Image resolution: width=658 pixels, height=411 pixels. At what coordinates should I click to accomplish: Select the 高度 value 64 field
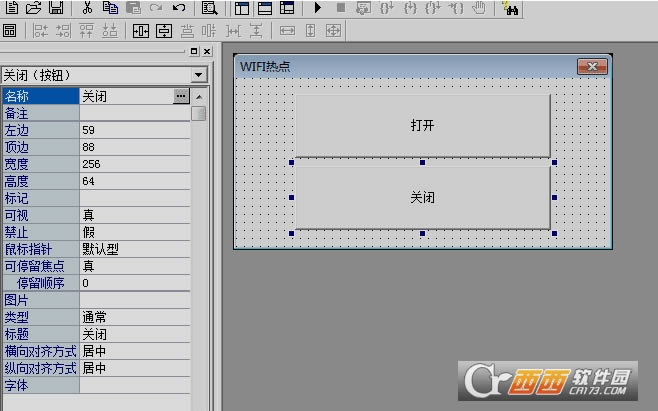(134, 181)
